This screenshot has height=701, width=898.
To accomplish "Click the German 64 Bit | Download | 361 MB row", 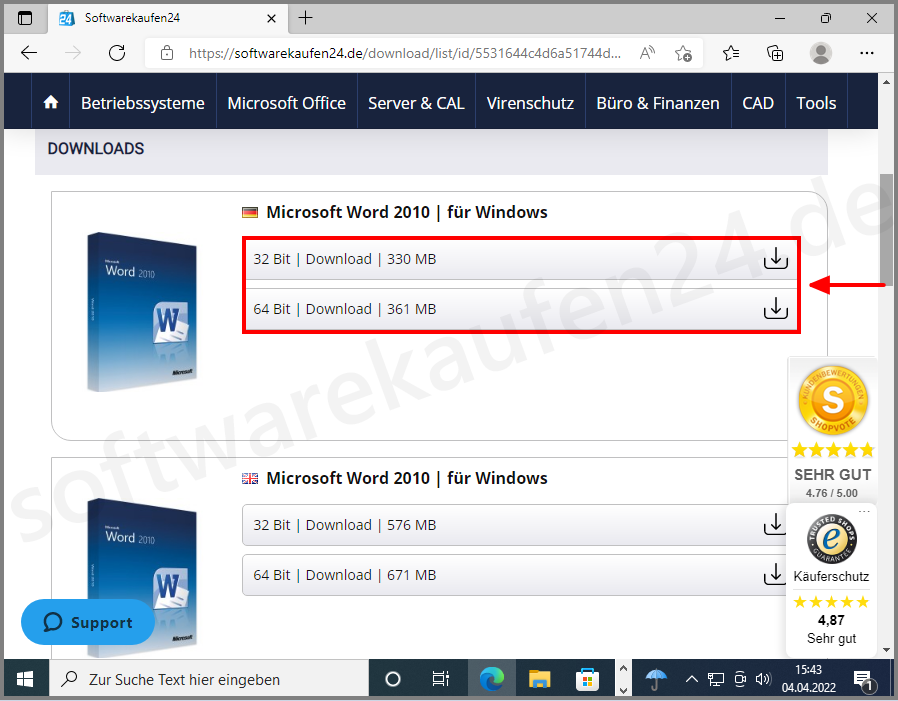I will (x=521, y=309).
